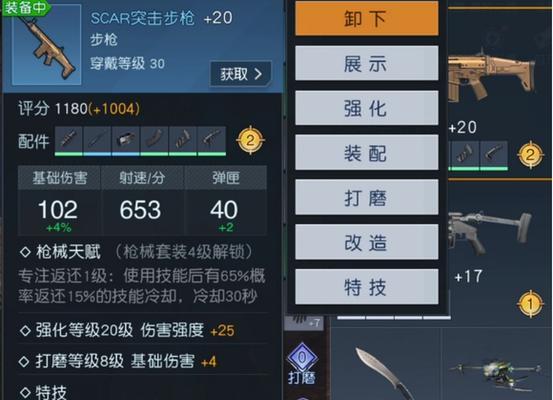Choose 强化 from the action menu

[367, 108]
